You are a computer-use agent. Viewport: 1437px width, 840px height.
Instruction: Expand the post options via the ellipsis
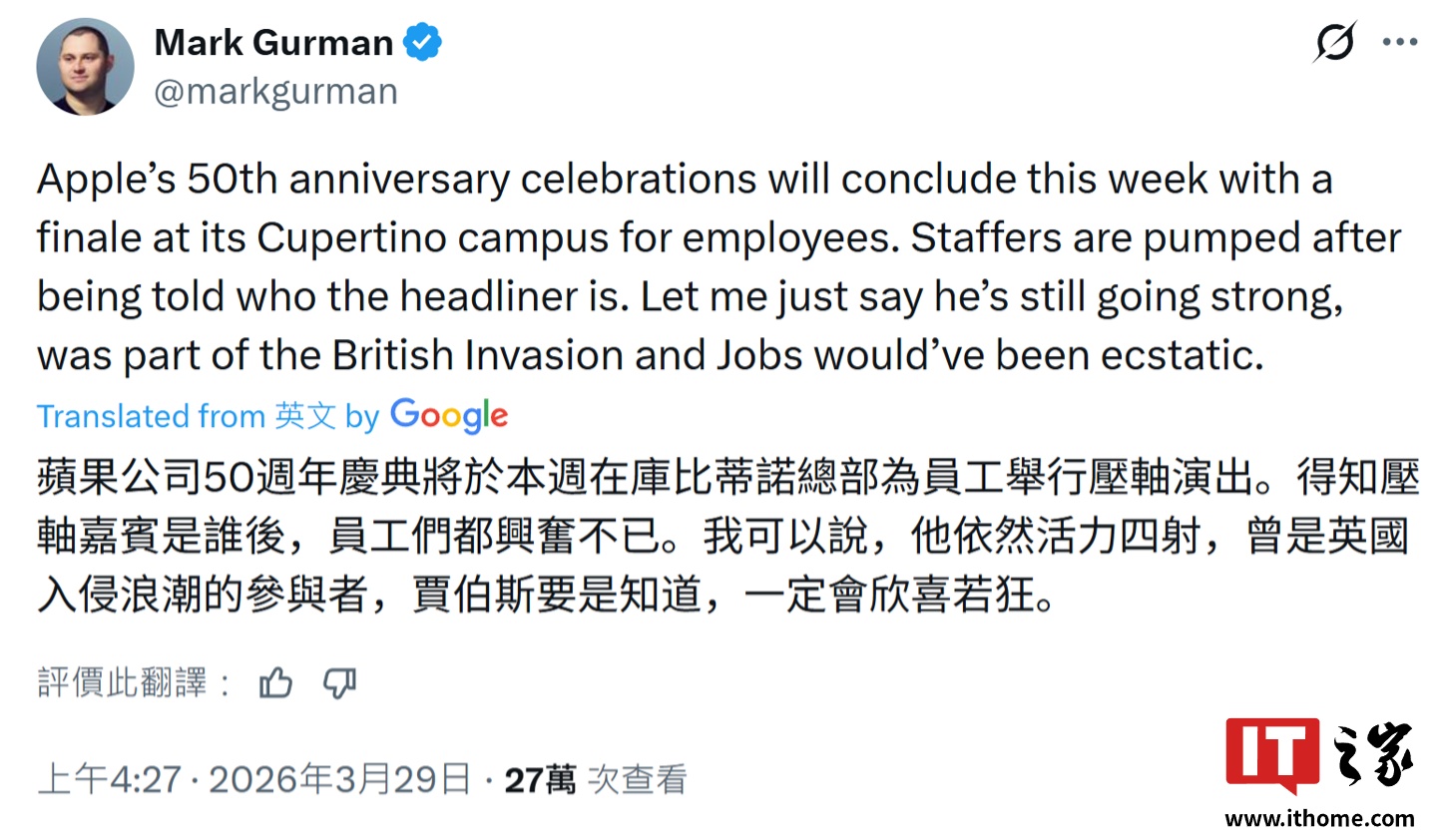[1401, 41]
